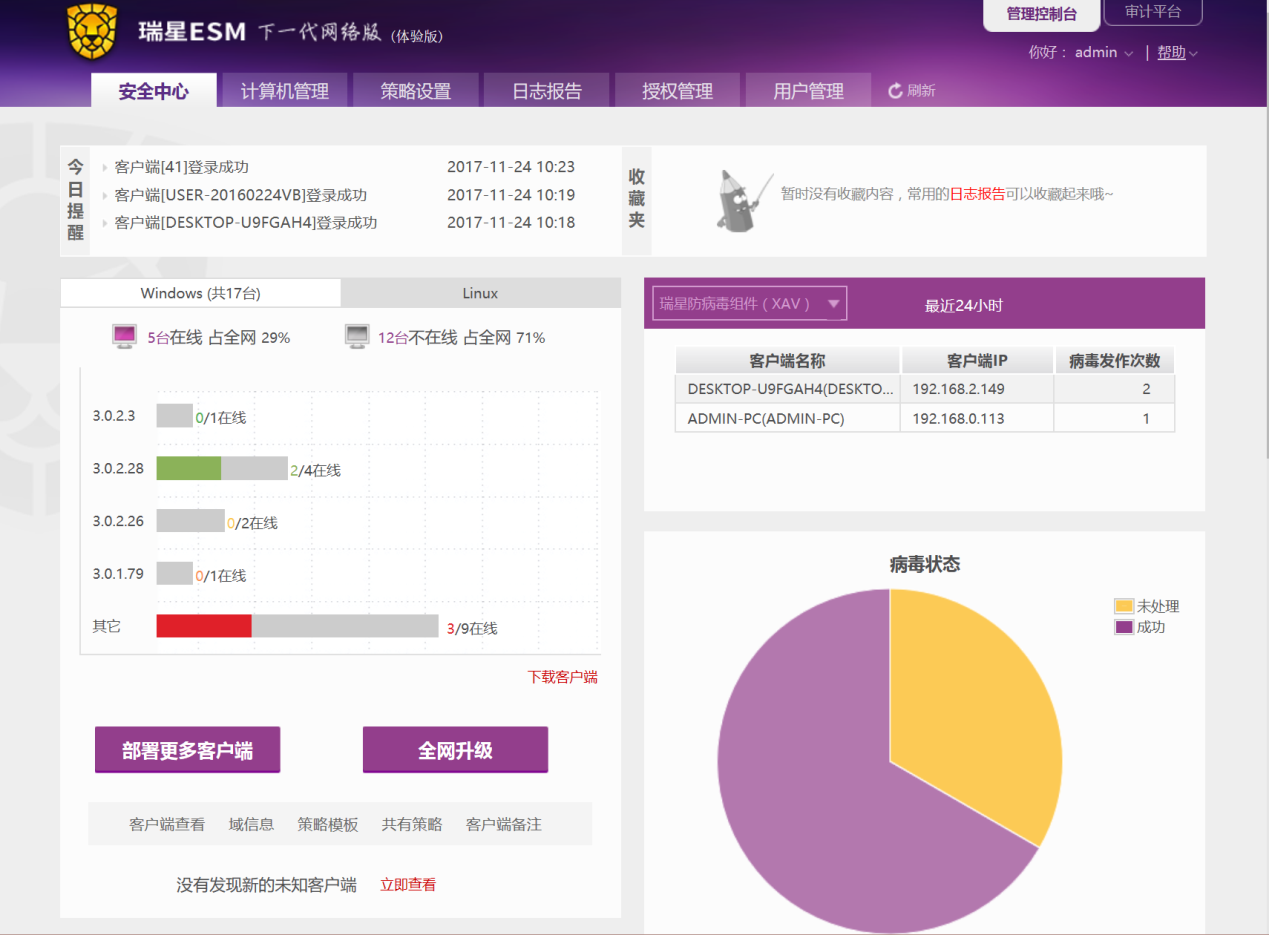Screen dimensions: 1269x935
Task: Click the 部署更多客户端 button
Action: [187, 750]
